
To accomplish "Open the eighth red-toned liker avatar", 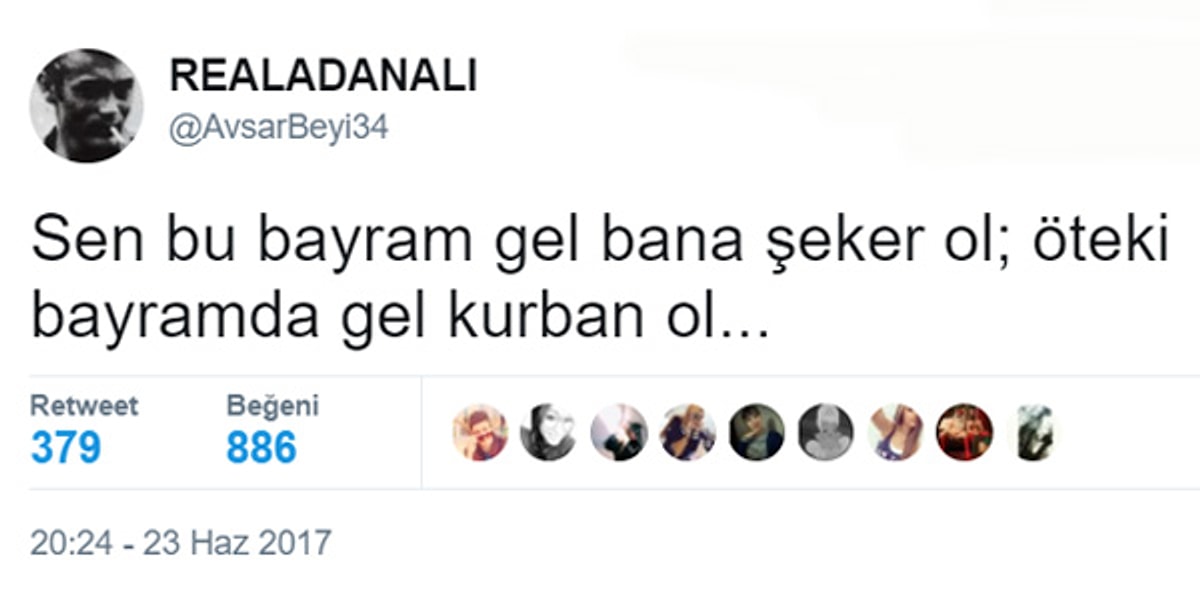I will pyautogui.click(x=965, y=432).
